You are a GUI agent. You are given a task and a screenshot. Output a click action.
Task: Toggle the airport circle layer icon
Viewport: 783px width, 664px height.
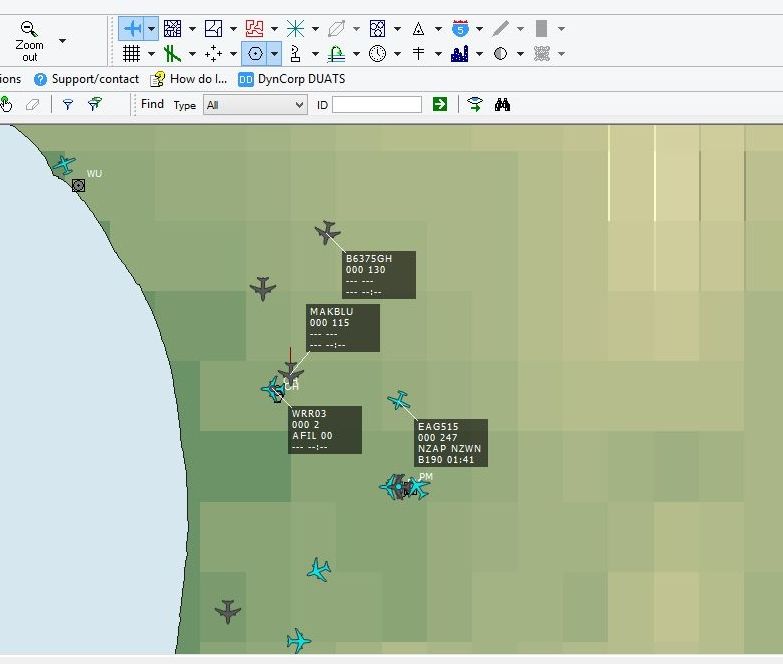255,54
